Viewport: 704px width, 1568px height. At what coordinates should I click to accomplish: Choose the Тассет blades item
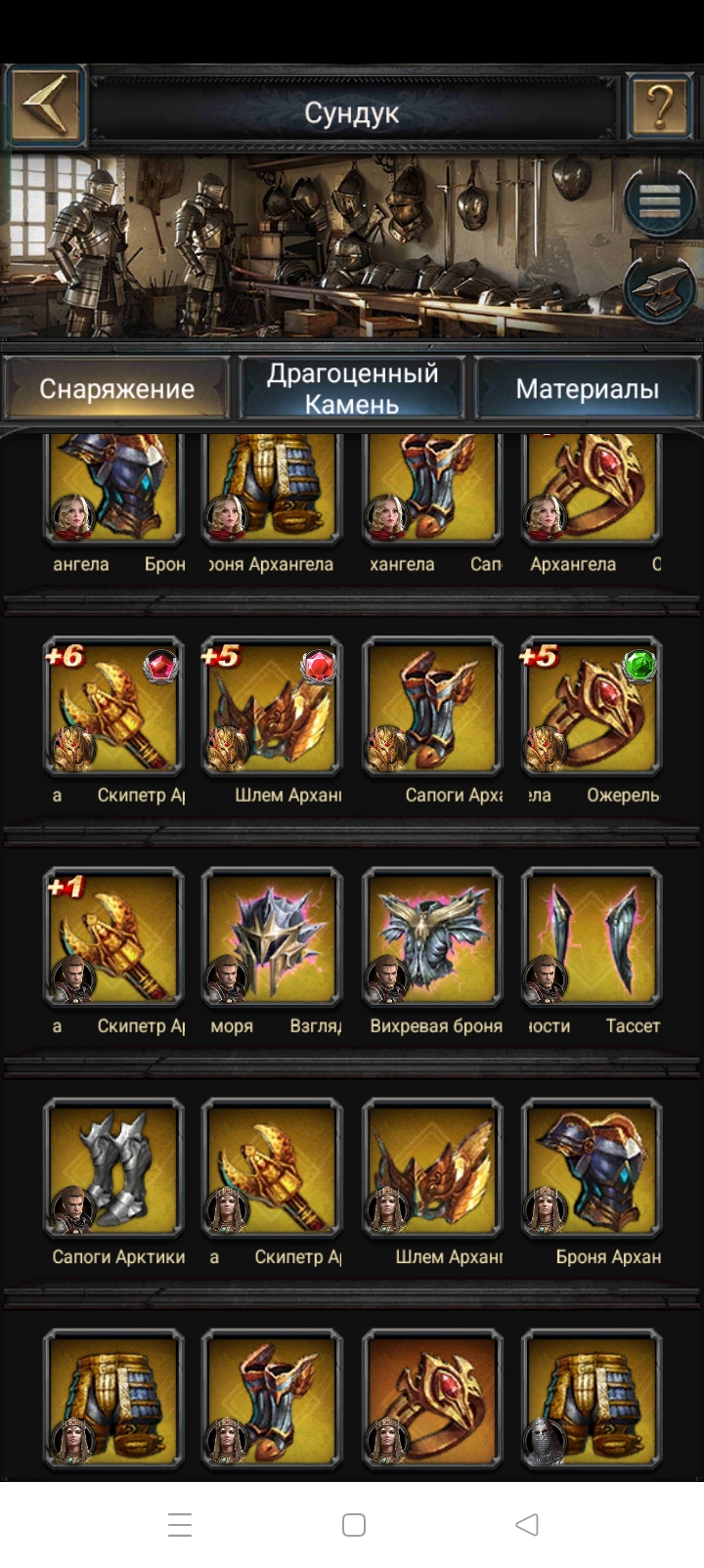[592, 937]
